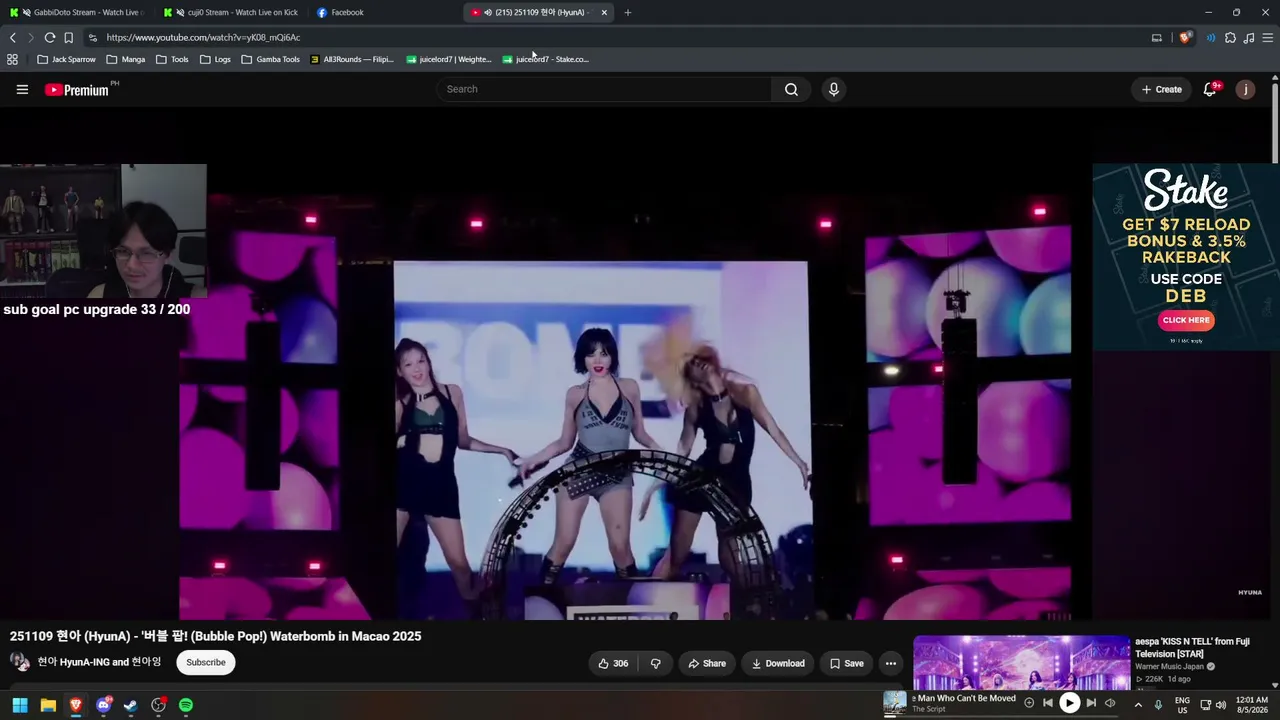Add current song using the plus icon

(x=1029, y=703)
